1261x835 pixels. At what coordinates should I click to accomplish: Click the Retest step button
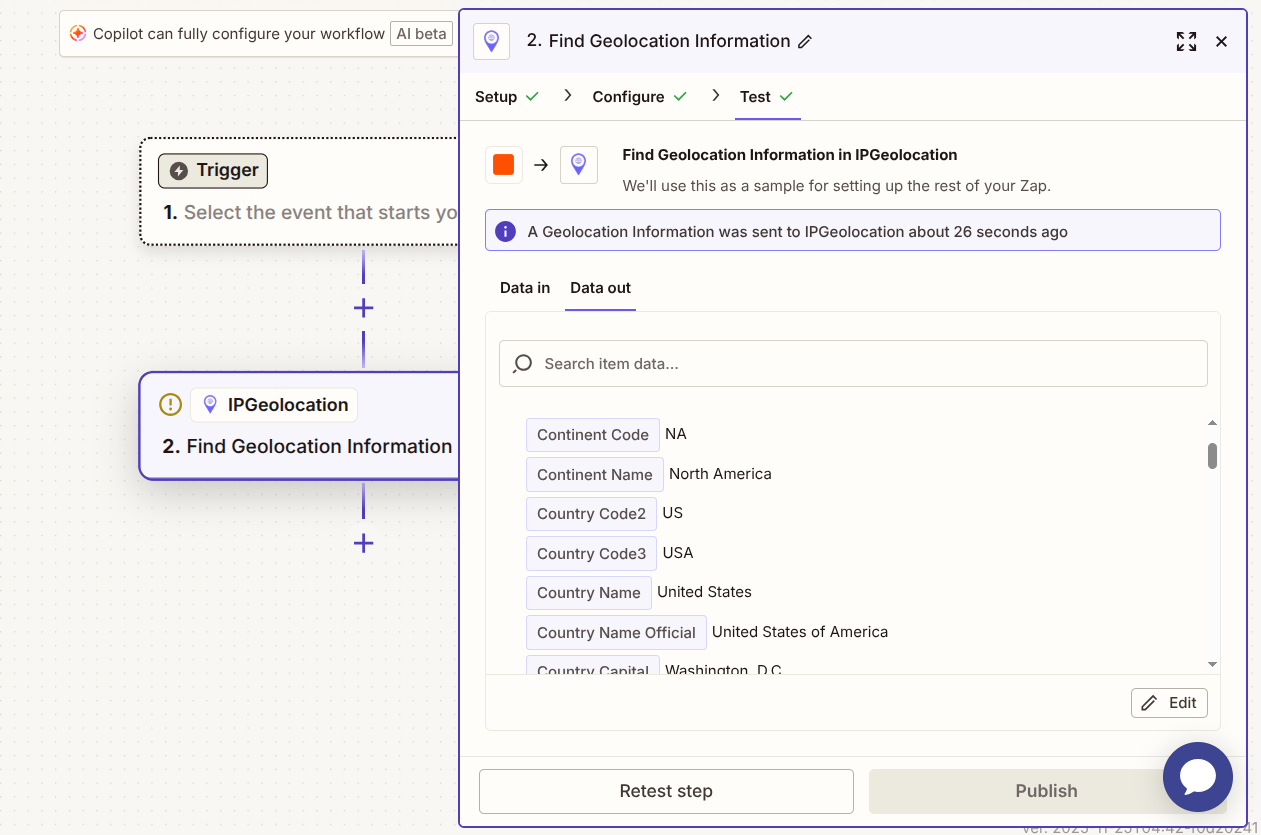pos(666,791)
